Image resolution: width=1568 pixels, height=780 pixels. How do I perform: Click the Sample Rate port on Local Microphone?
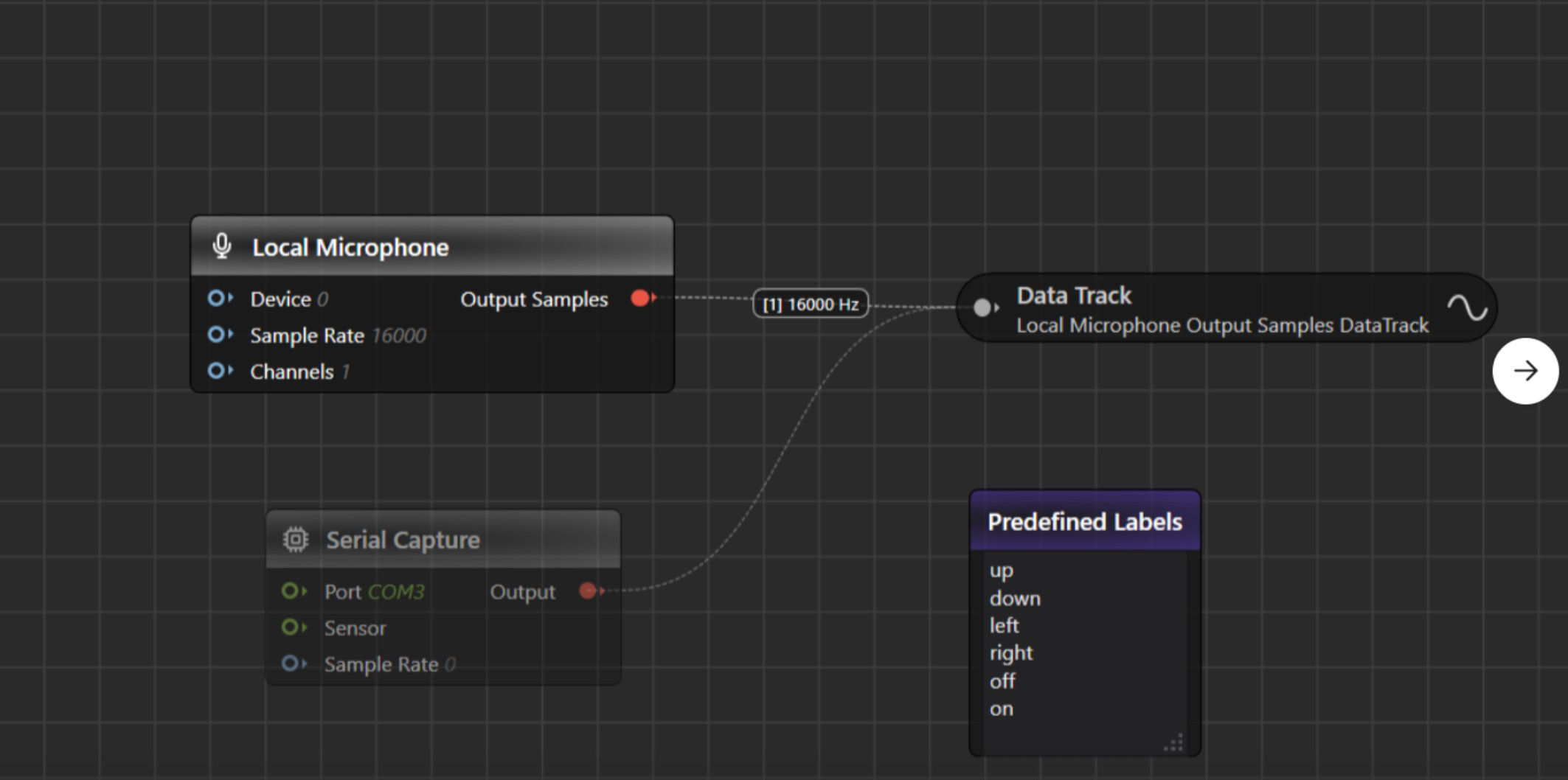216,335
